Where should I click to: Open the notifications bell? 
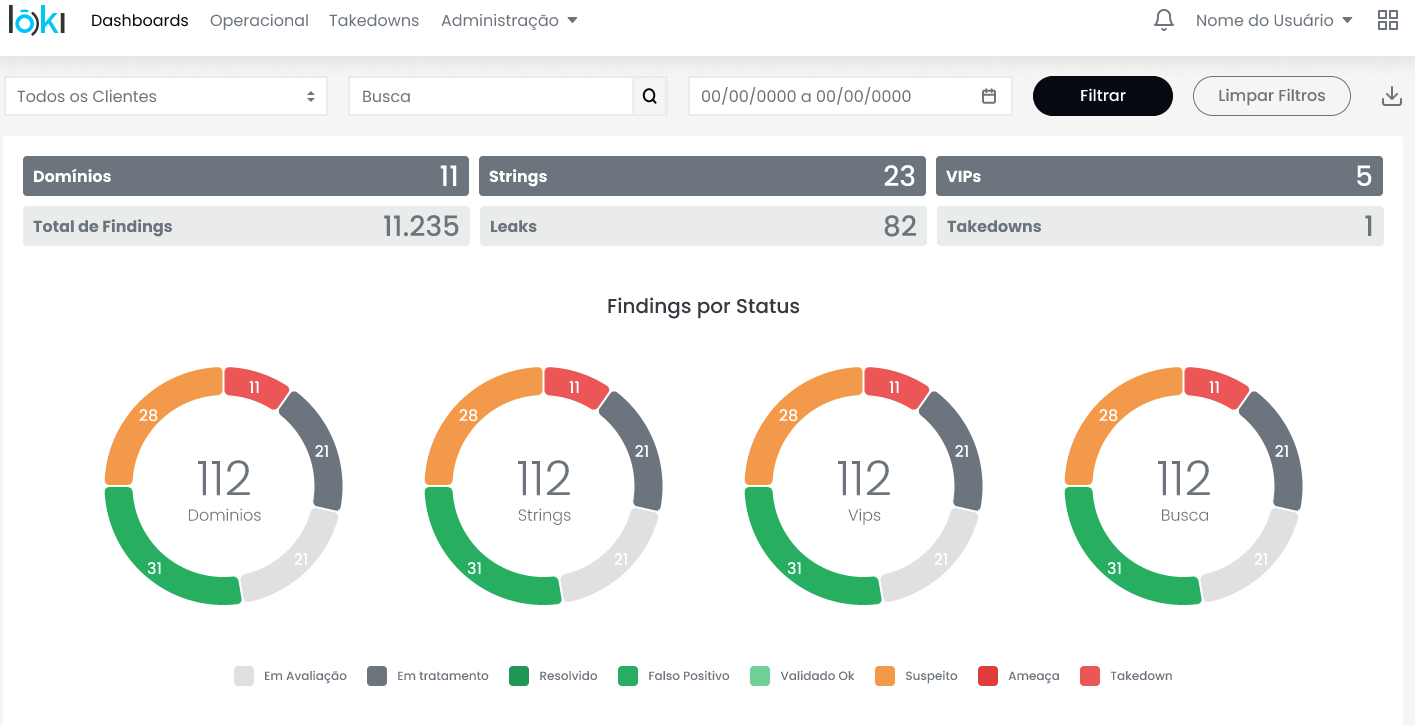click(x=1164, y=20)
